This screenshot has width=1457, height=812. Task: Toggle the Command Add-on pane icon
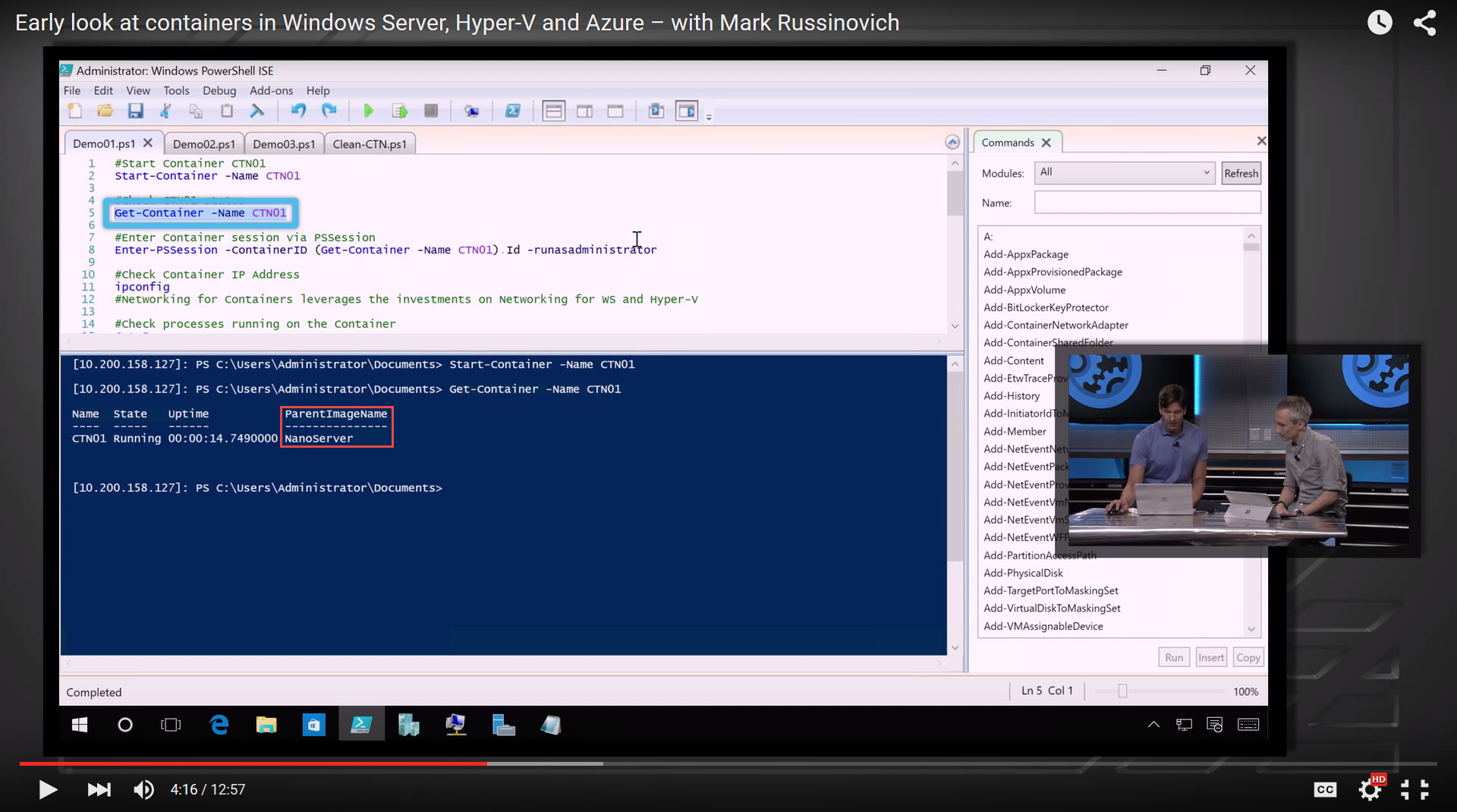(x=687, y=112)
